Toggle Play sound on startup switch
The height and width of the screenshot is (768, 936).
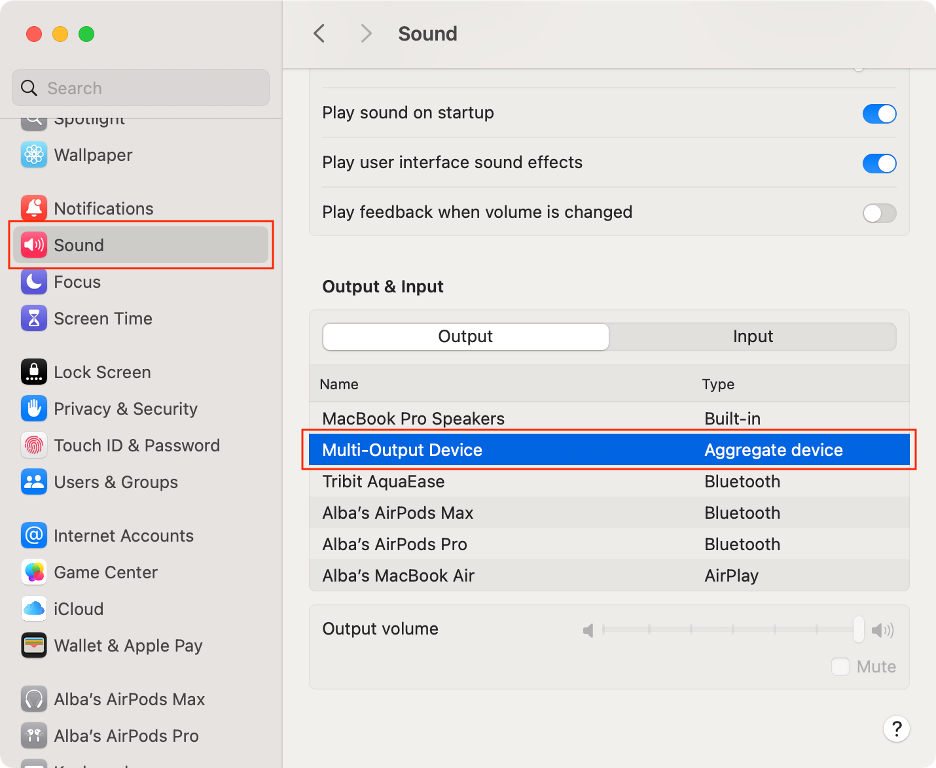click(879, 113)
